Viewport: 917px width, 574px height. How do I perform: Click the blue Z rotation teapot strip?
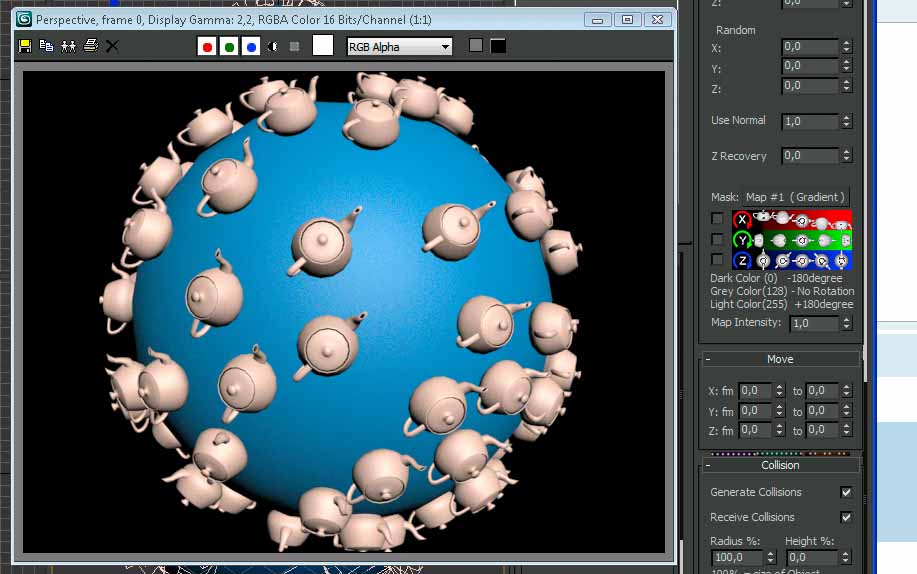802,260
